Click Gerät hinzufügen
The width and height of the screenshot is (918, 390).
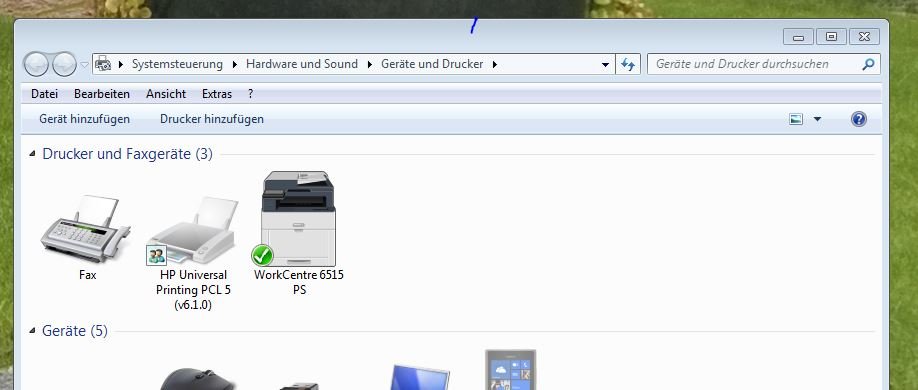pyautogui.click(x=84, y=119)
